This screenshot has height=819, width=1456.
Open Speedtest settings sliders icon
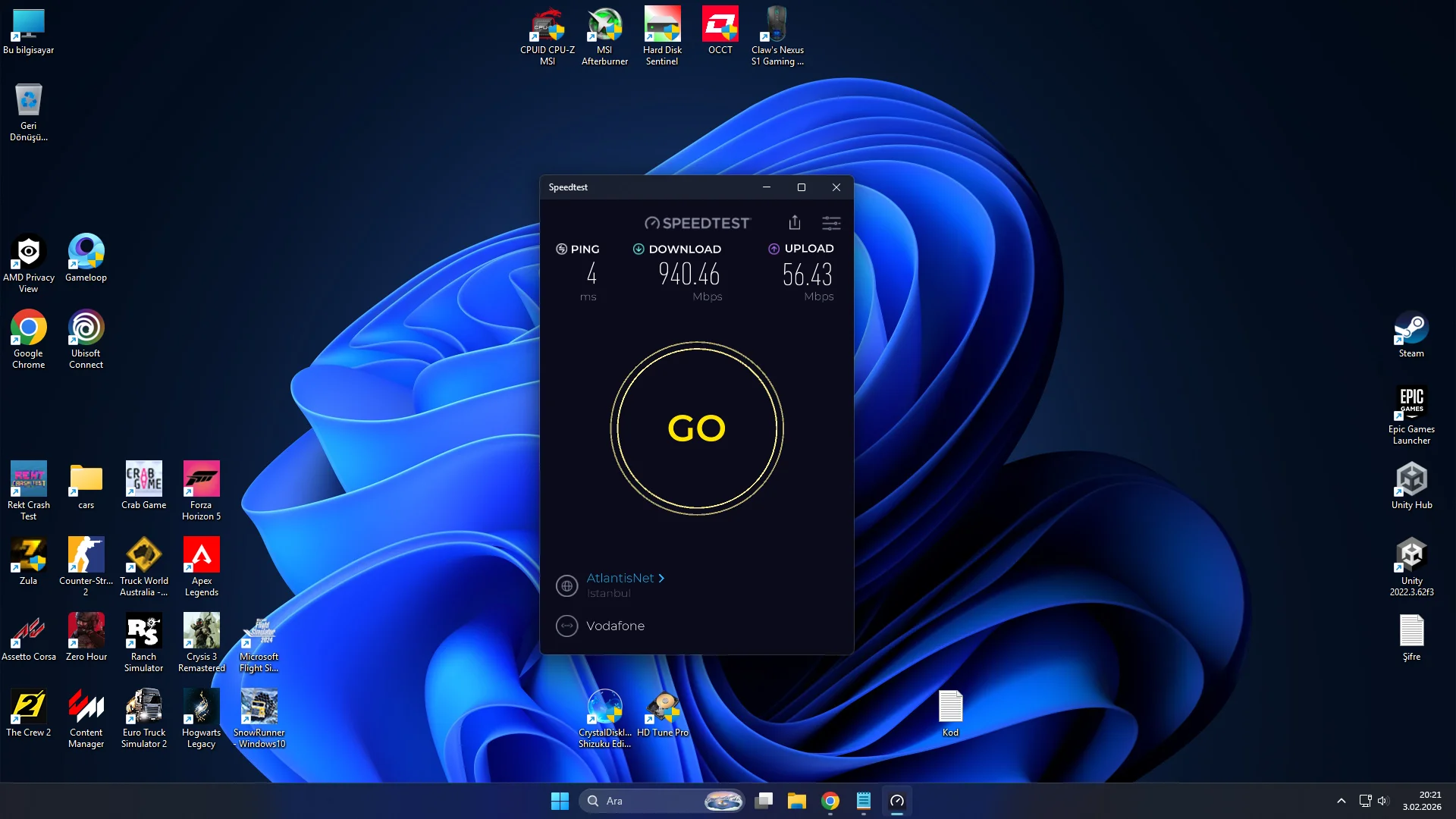pyautogui.click(x=831, y=222)
